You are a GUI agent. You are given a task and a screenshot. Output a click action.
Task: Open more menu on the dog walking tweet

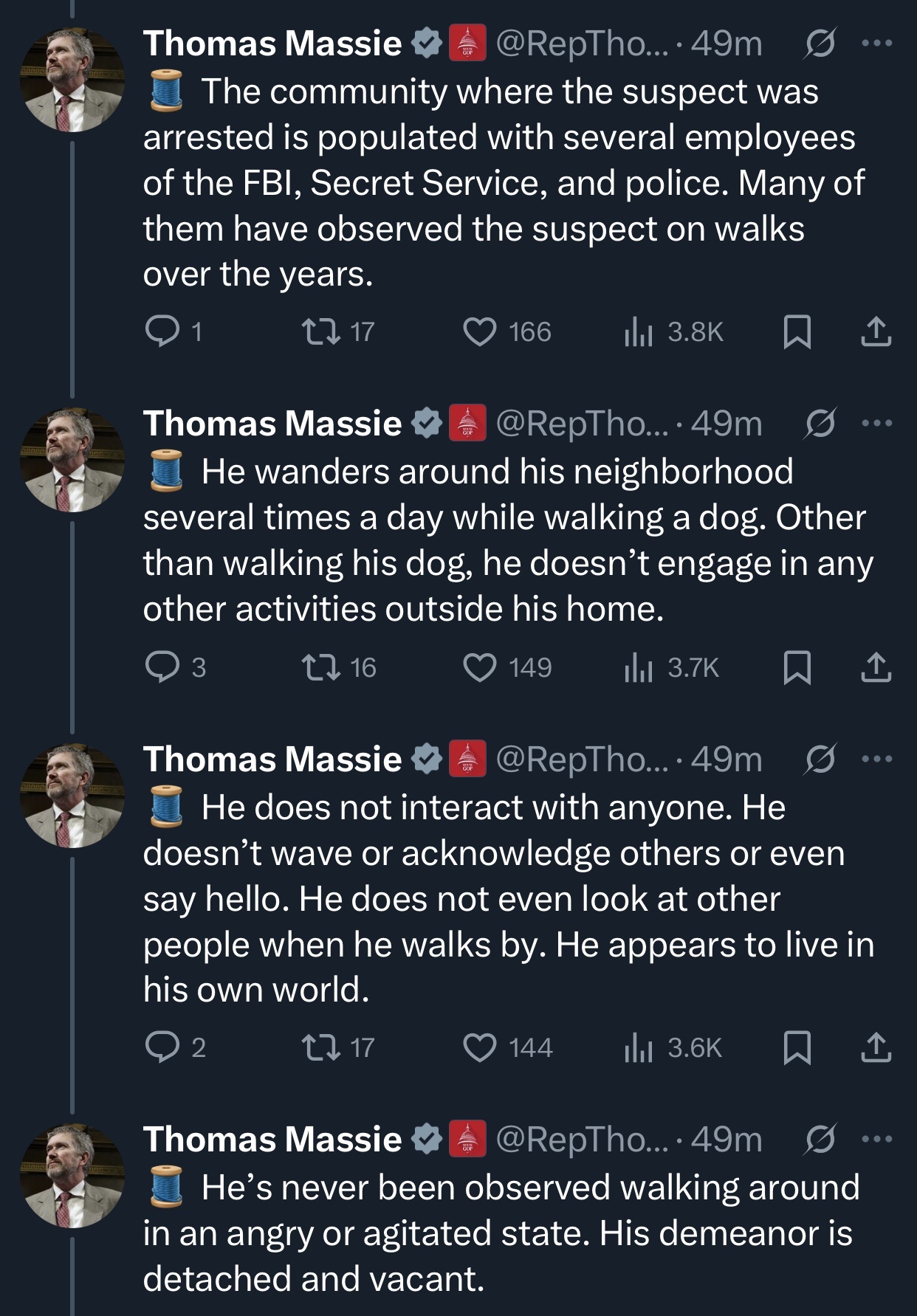click(877, 424)
